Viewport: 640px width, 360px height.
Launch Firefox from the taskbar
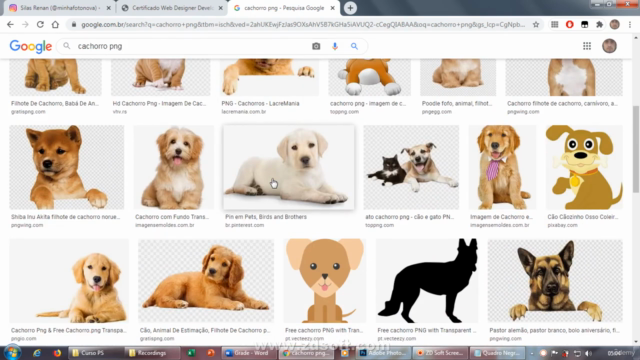[57, 353]
